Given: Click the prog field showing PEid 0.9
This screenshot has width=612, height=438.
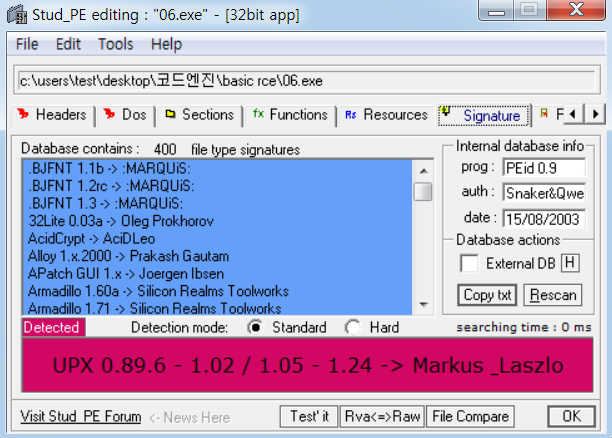Looking at the screenshot, I should coord(544,168).
